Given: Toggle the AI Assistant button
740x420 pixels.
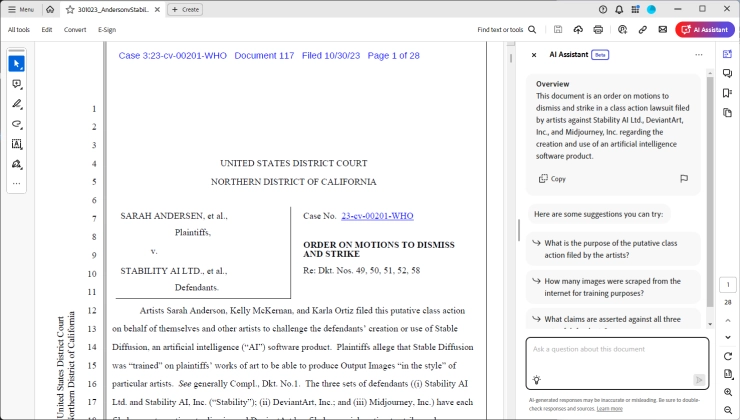Looking at the screenshot, I should pyautogui.click(x=705, y=29).
